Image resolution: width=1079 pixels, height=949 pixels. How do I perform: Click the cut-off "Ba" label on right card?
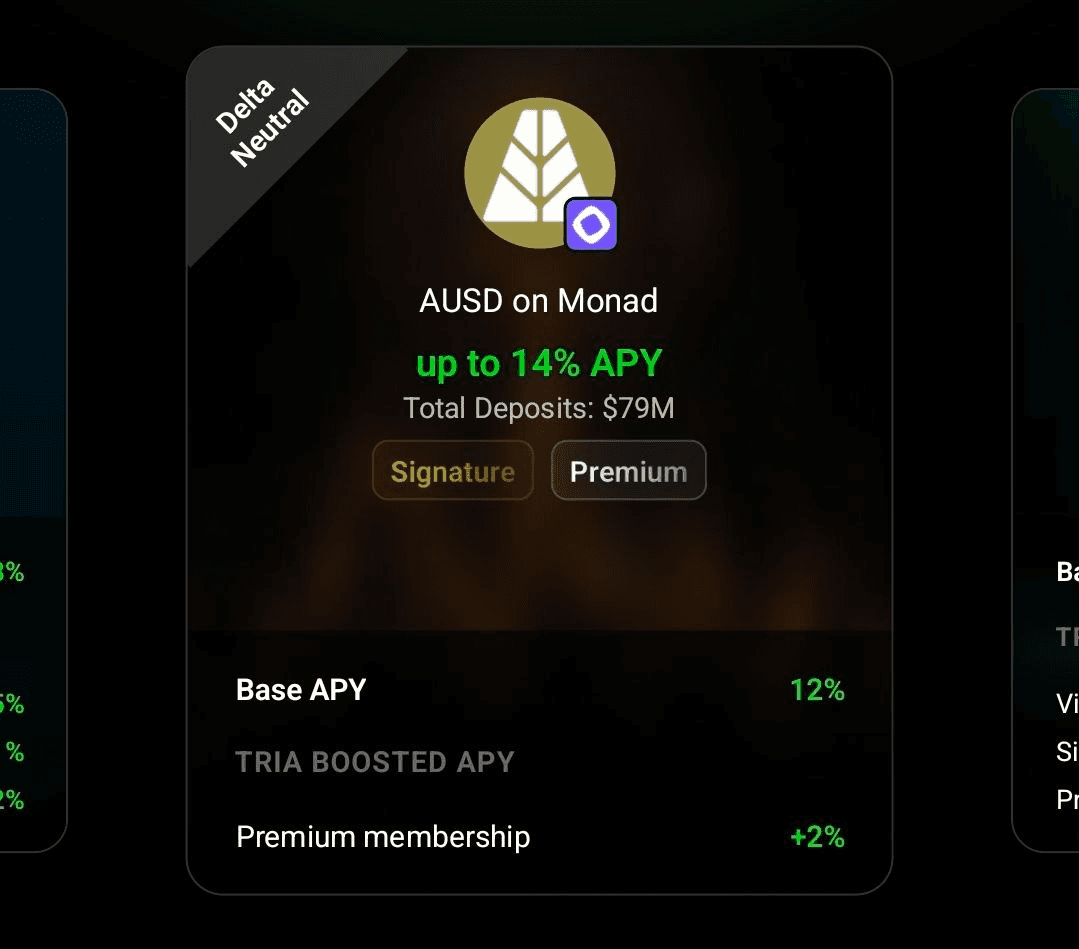point(1067,572)
